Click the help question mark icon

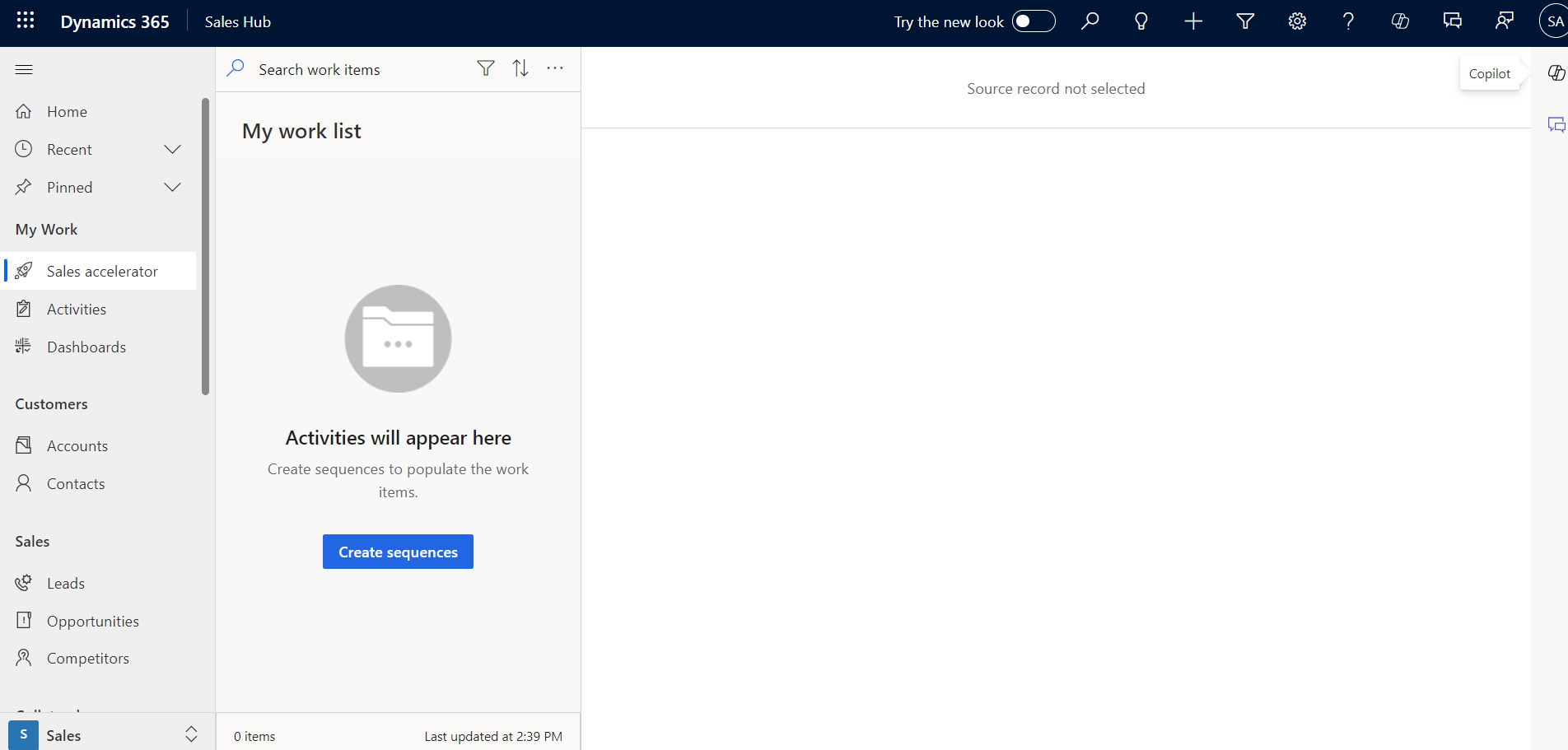point(1347,21)
